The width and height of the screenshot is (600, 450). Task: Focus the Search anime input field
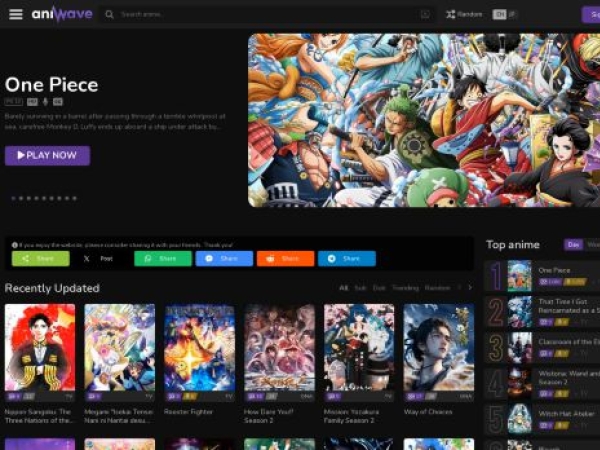(268, 15)
